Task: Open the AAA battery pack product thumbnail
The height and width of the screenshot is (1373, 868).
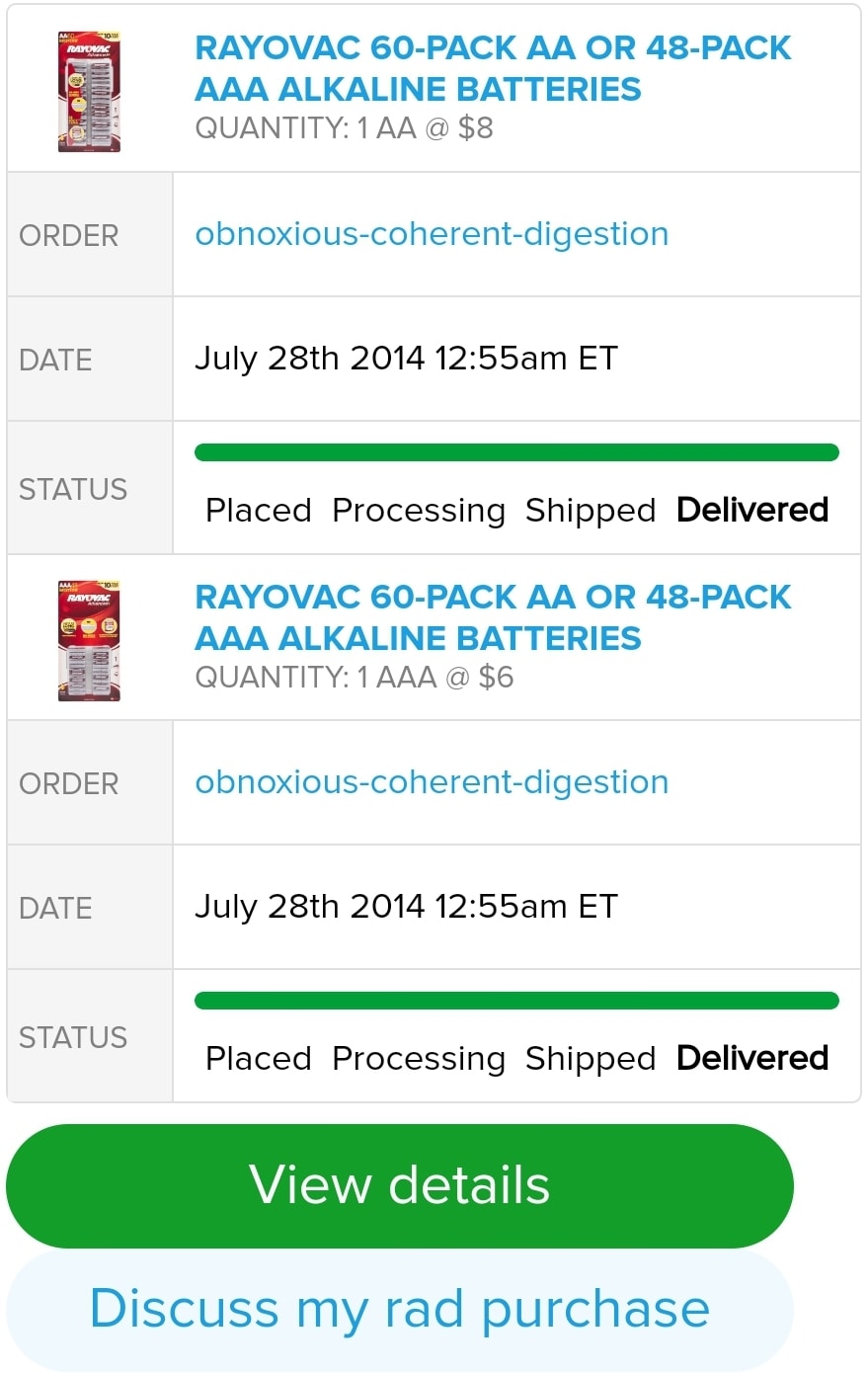Action: pyautogui.click(x=89, y=640)
